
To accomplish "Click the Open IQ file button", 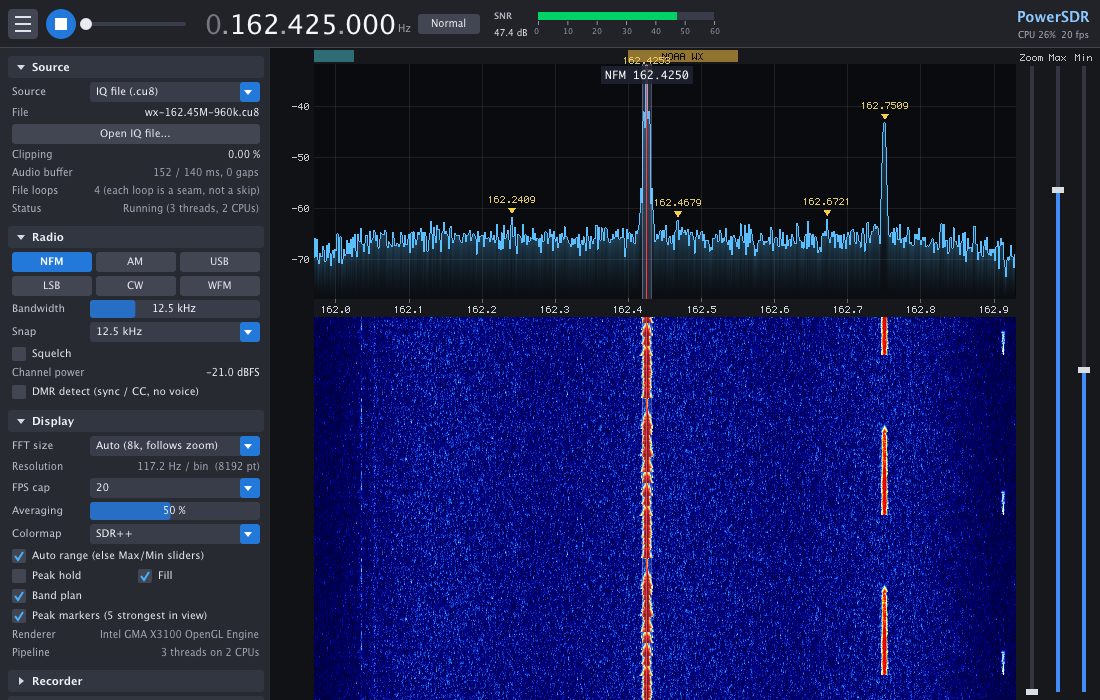I will pos(135,133).
